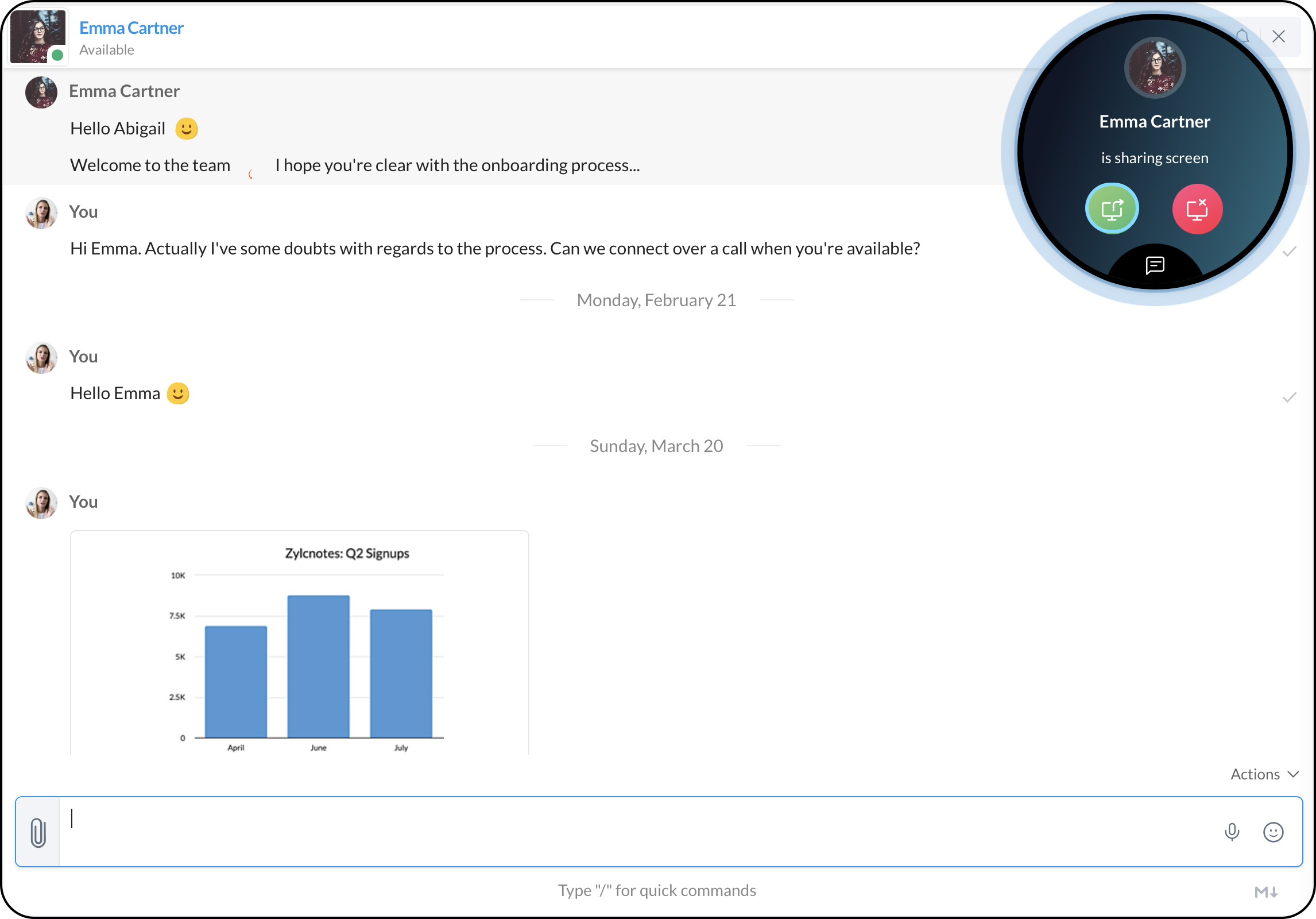Click Emma's header profile picture
Viewport: 1316px width, 919px height.
[x=38, y=37]
